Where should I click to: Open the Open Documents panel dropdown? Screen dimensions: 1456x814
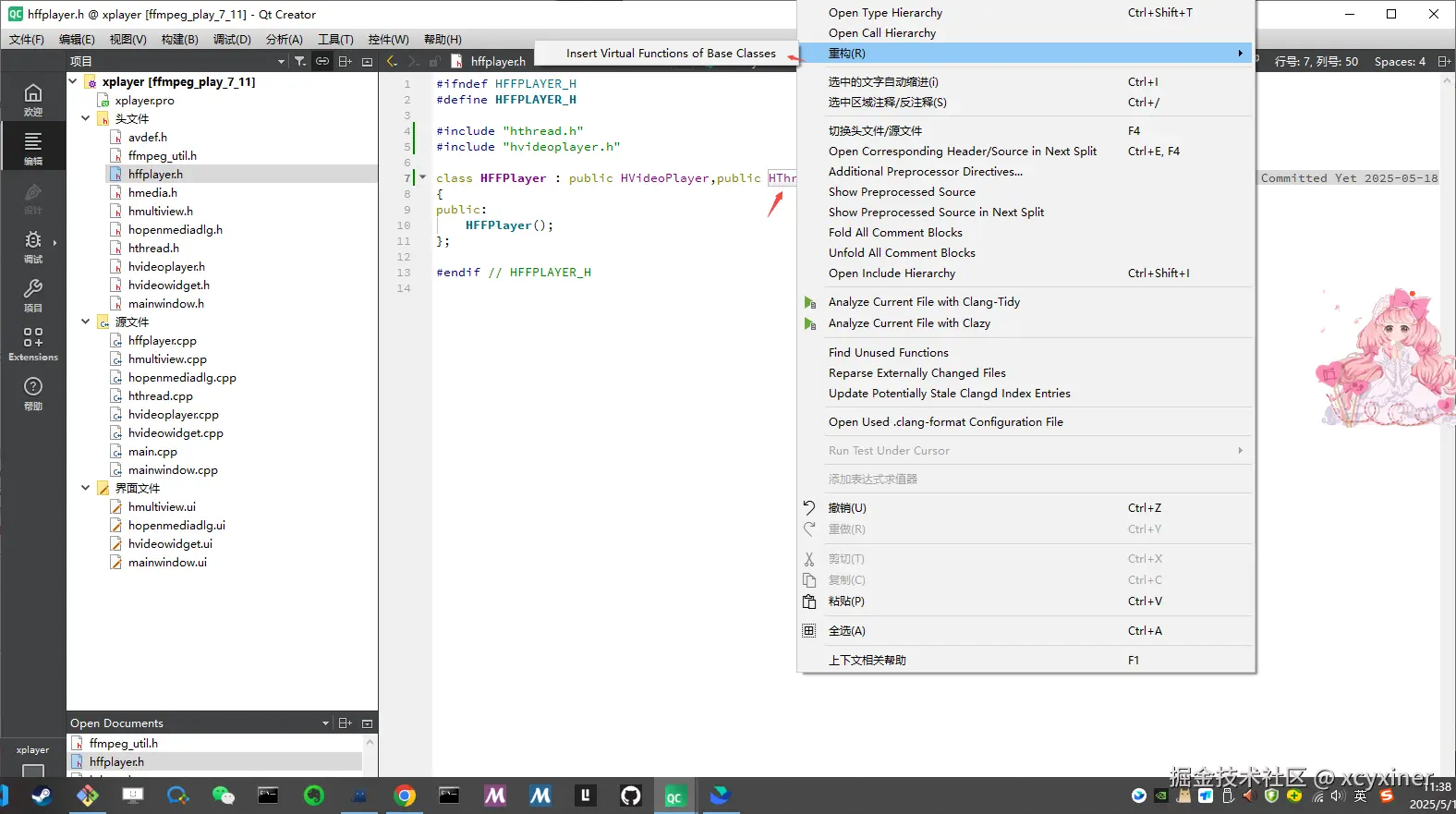pos(325,723)
